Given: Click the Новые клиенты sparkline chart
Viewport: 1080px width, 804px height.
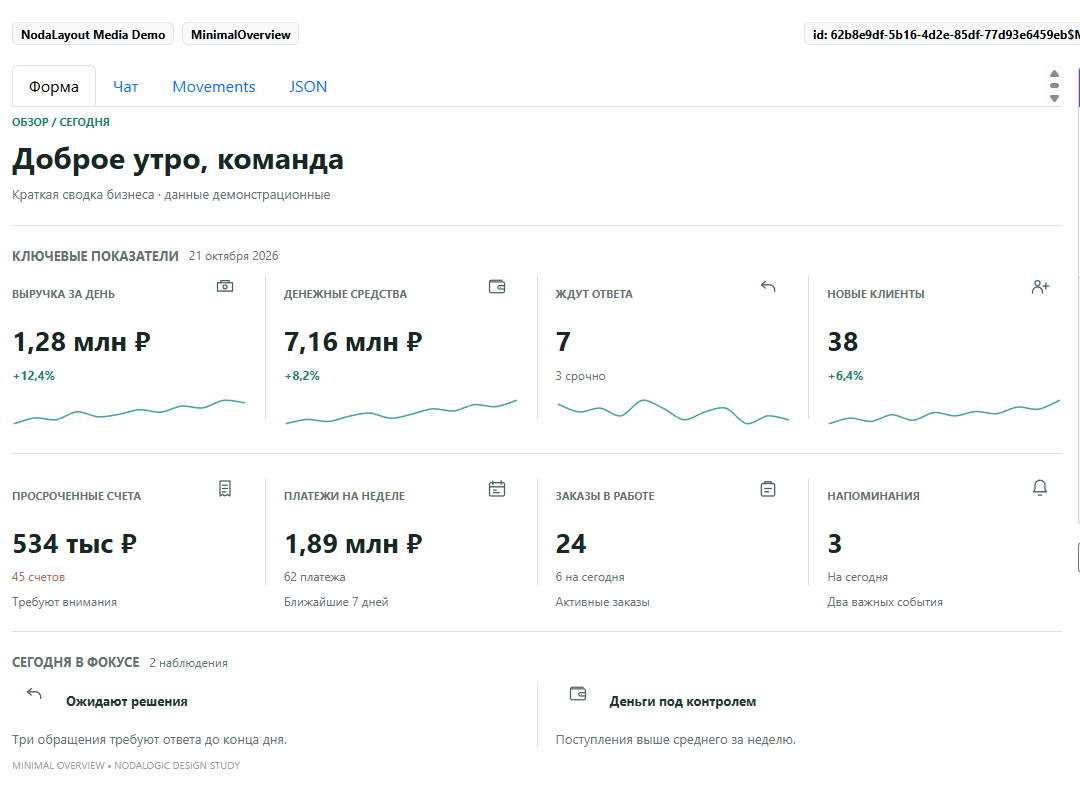Looking at the screenshot, I should pyautogui.click(x=944, y=411).
